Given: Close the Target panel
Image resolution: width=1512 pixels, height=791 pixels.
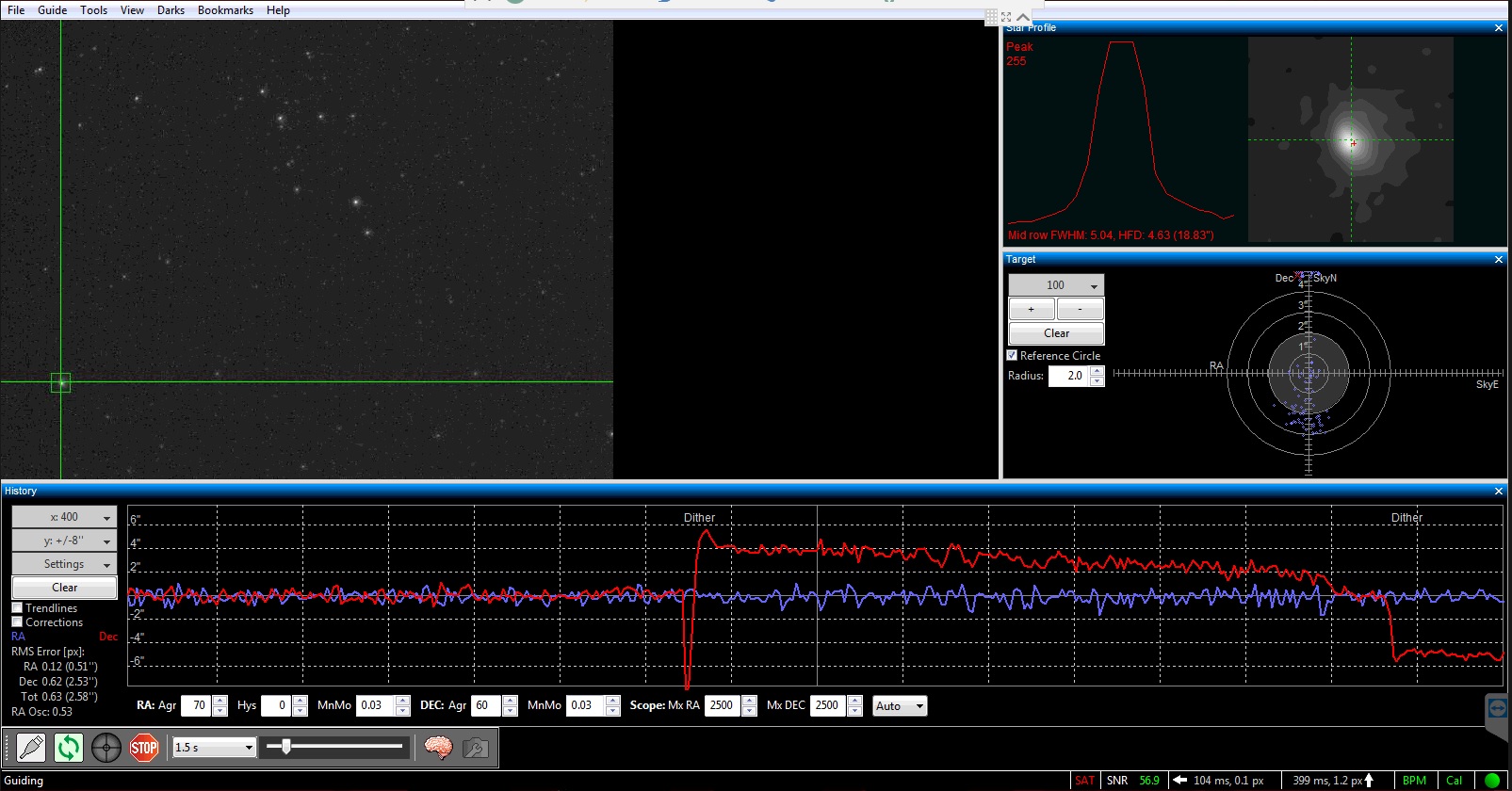Looking at the screenshot, I should coord(1499,259).
